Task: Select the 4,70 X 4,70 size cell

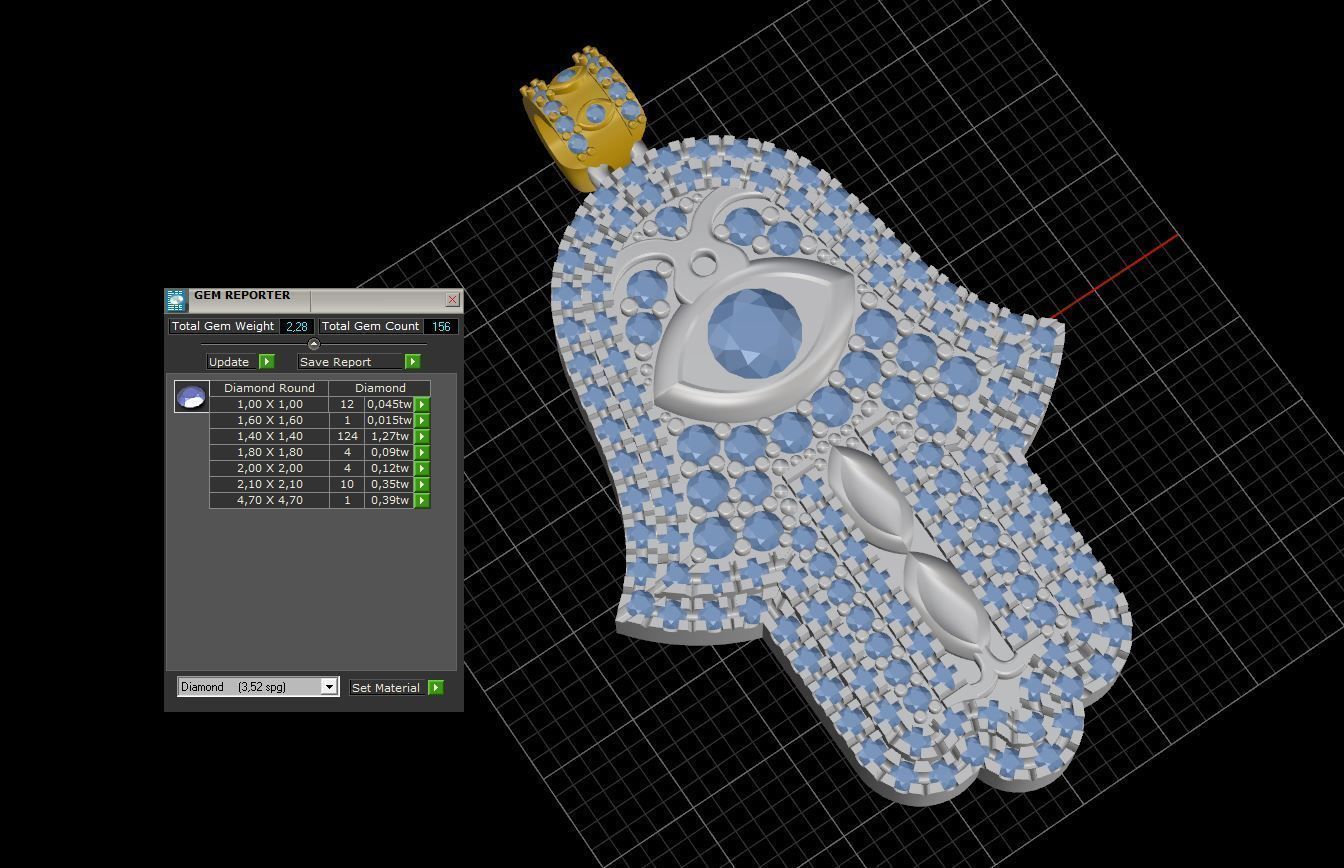Action: 269,500
